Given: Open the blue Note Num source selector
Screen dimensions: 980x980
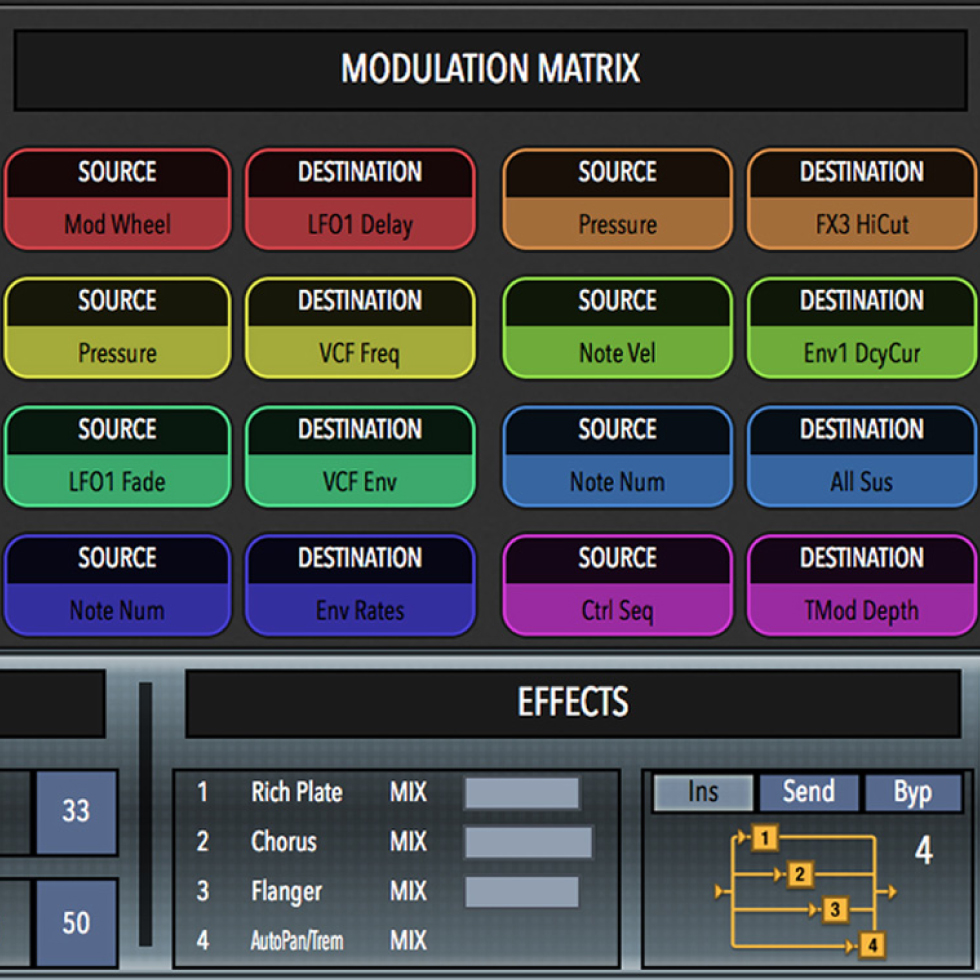Looking at the screenshot, I should coord(618,457).
